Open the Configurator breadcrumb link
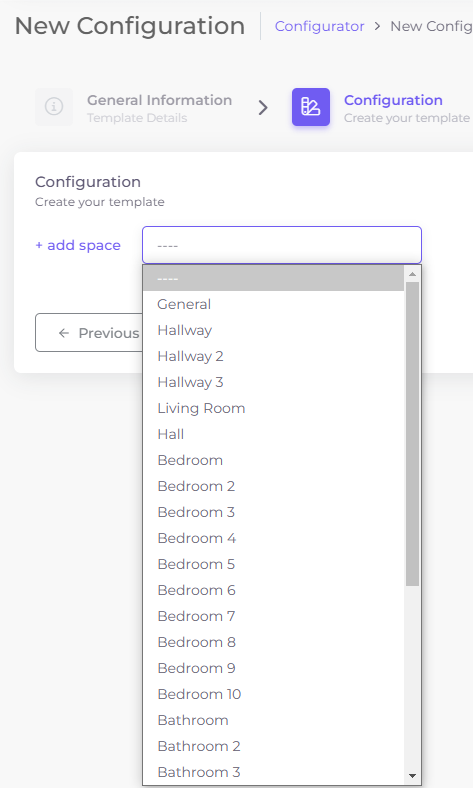The image size is (473, 788). pos(319,26)
